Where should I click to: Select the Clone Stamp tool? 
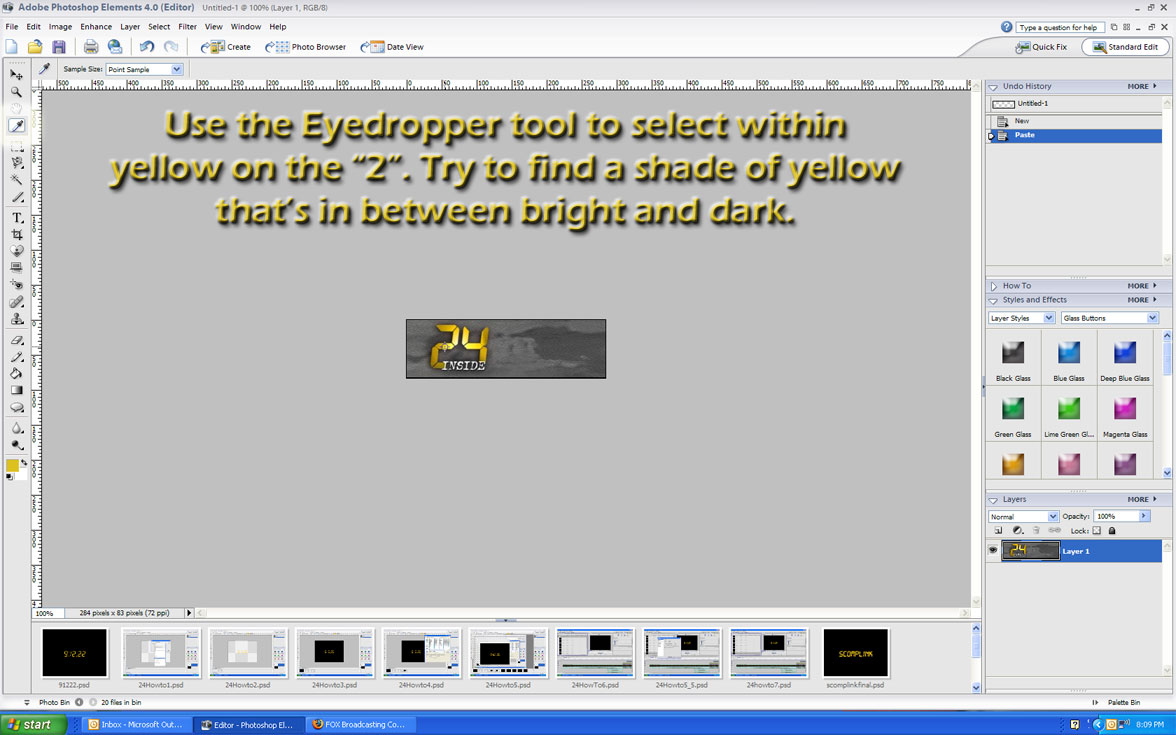(x=16, y=319)
